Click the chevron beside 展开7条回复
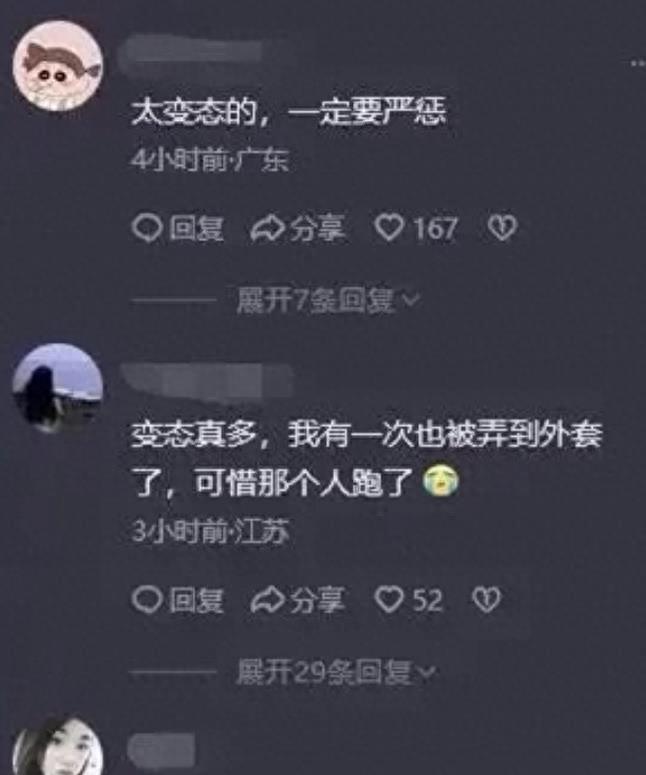The width and height of the screenshot is (646, 775). (x=411, y=300)
